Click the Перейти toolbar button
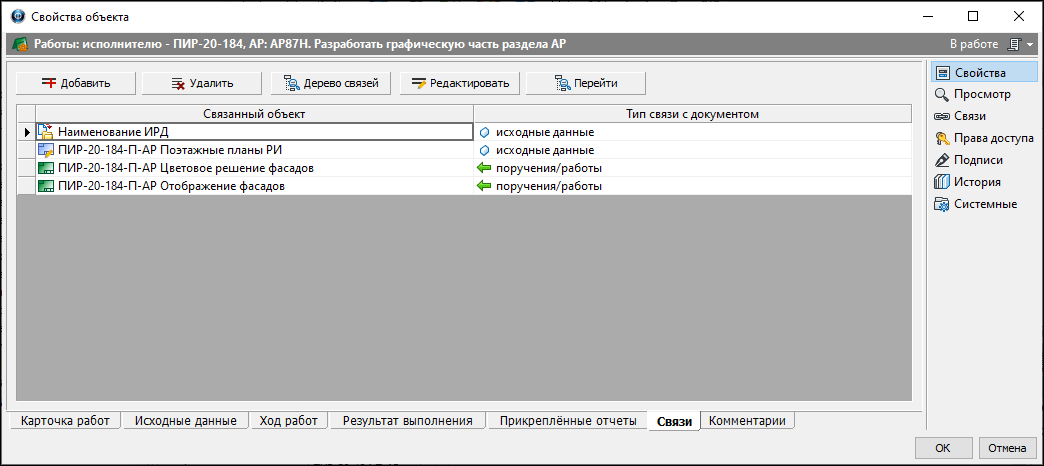 (x=586, y=83)
